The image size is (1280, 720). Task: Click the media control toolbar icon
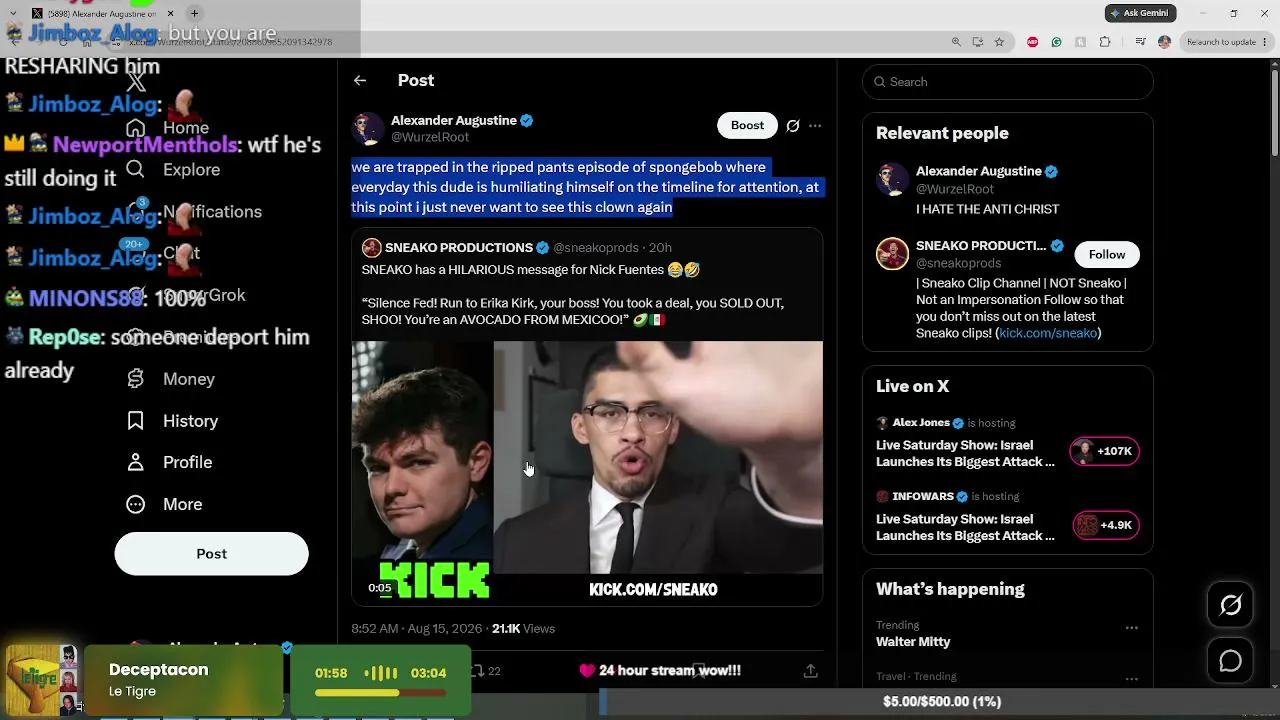[x=1140, y=42]
